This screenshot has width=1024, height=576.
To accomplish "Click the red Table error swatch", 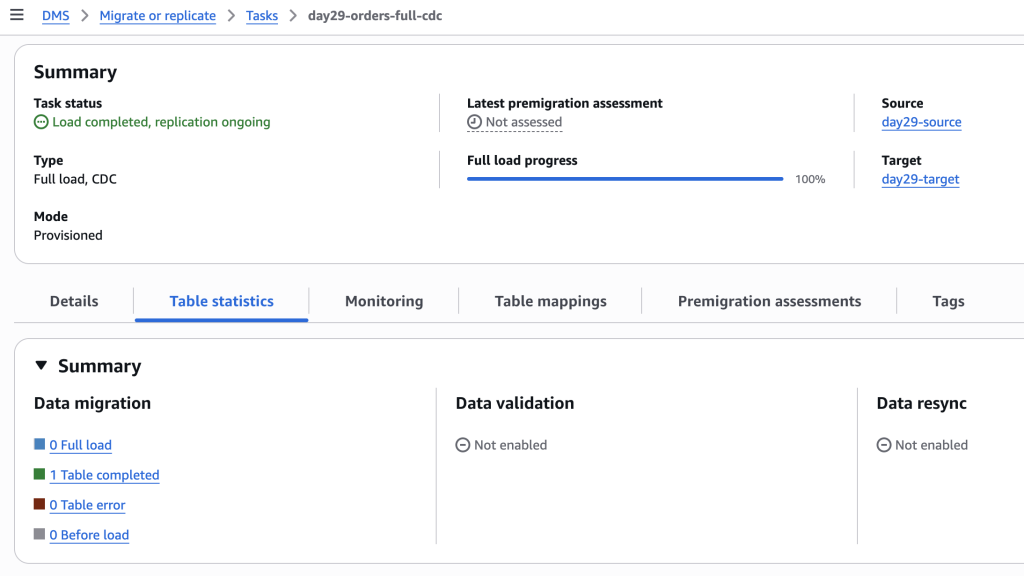I will tap(40, 504).
